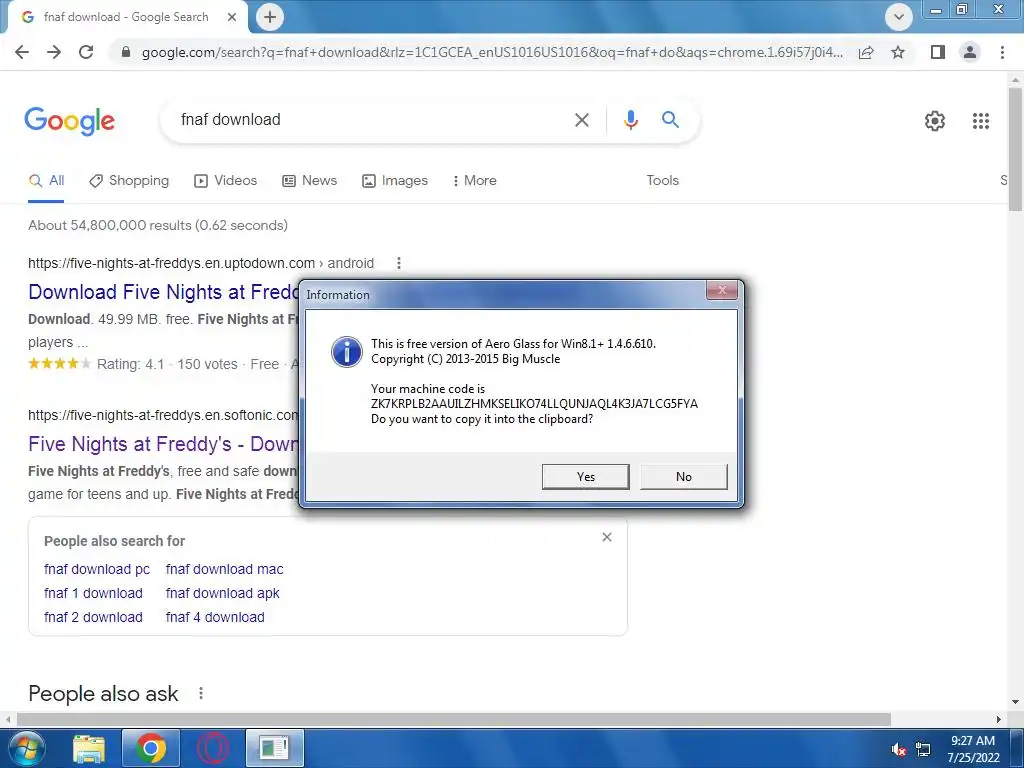Open People also ask options menu
The image size is (1024, 768).
(201, 694)
